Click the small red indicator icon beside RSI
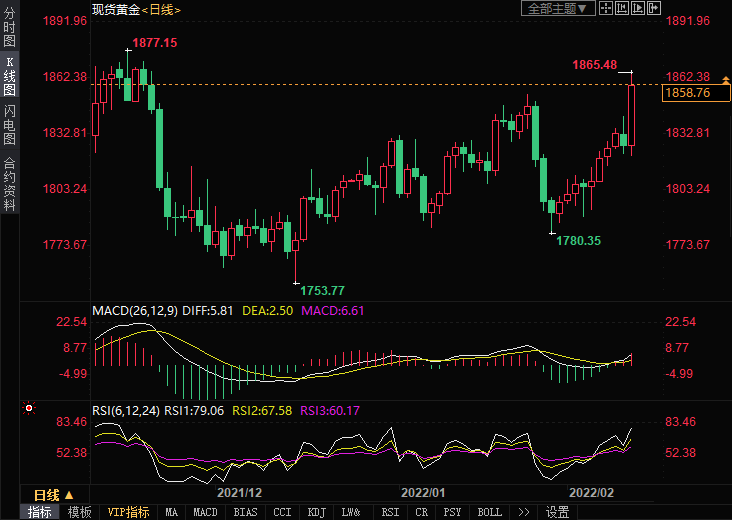This screenshot has height=520, width=732. tap(29, 408)
